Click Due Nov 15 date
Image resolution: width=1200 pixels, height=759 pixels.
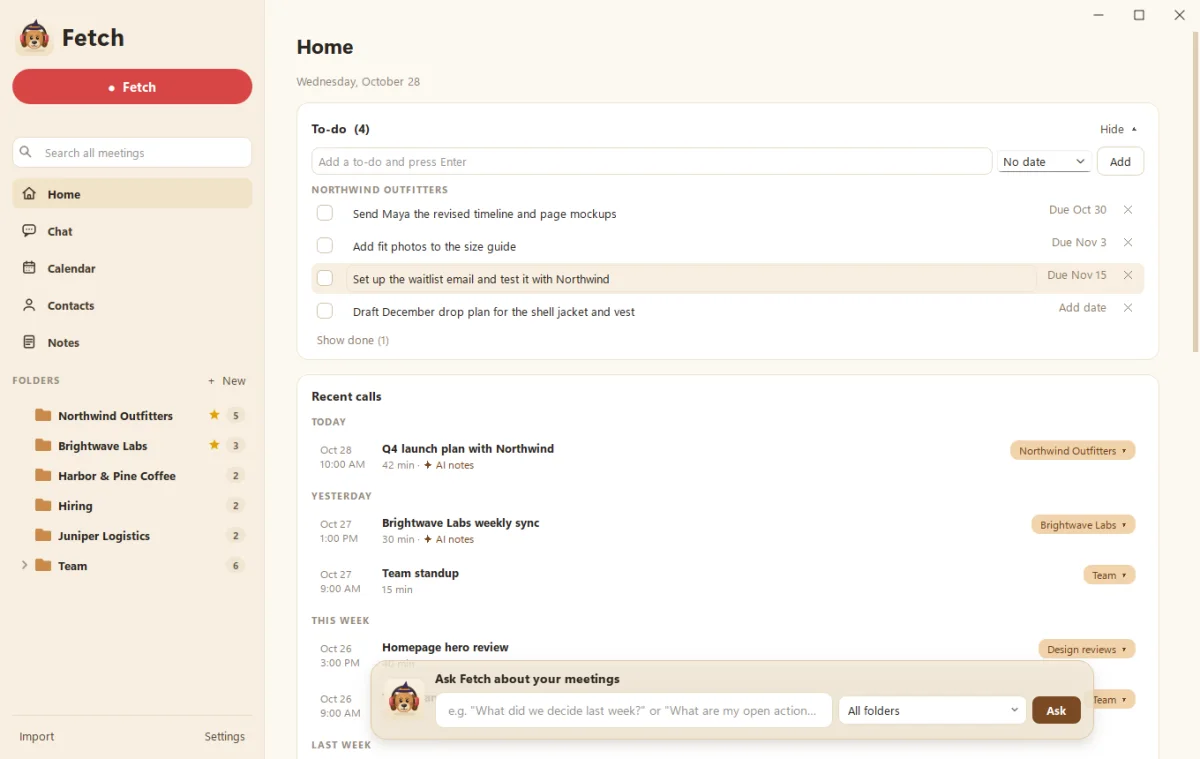click(x=1077, y=275)
